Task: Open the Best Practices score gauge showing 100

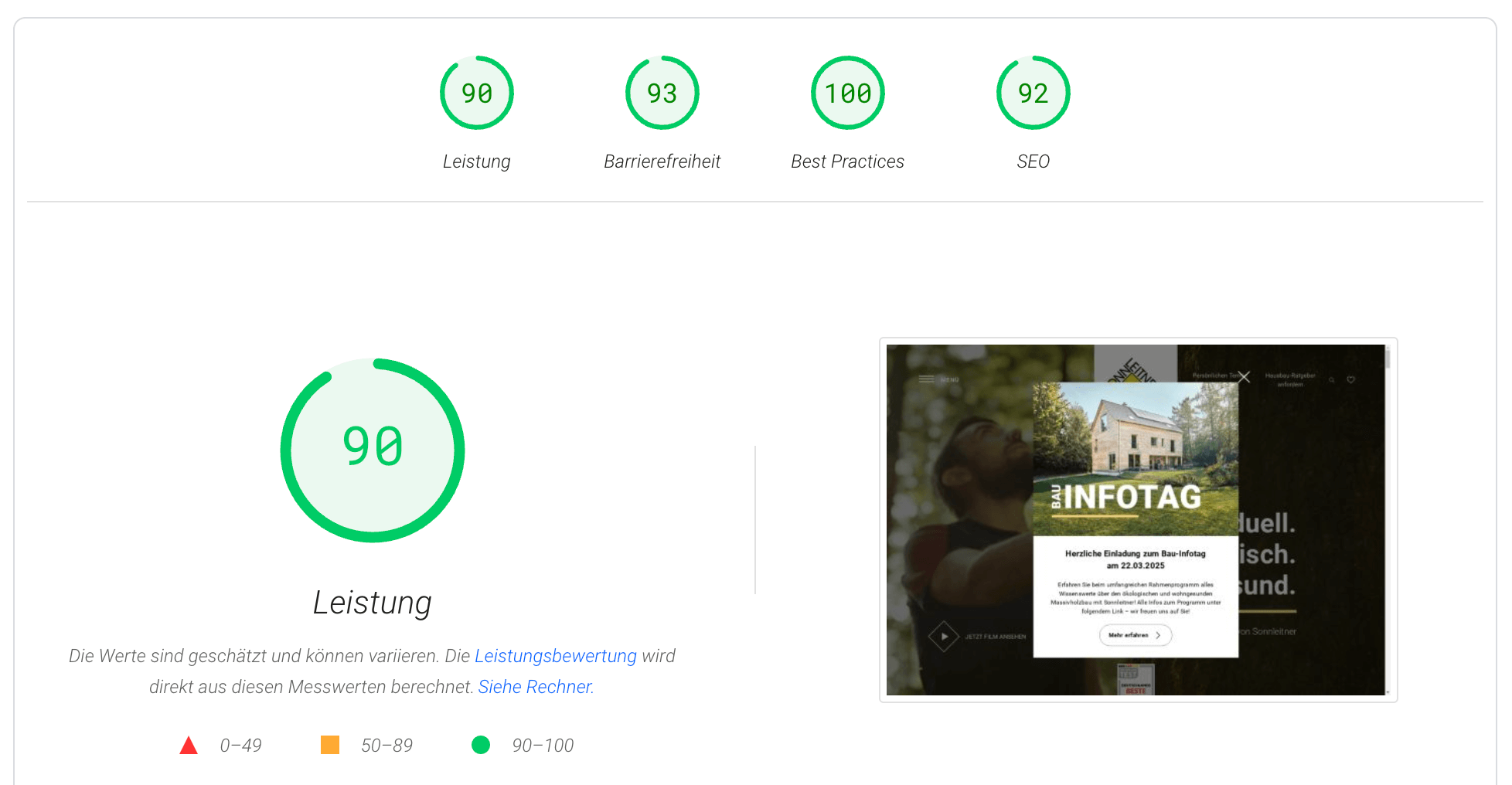Action: tap(847, 93)
